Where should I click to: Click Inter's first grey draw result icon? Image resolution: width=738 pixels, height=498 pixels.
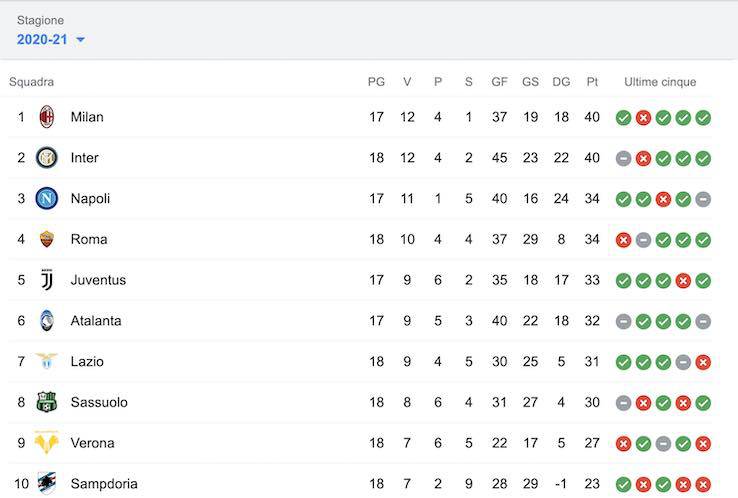point(623,158)
